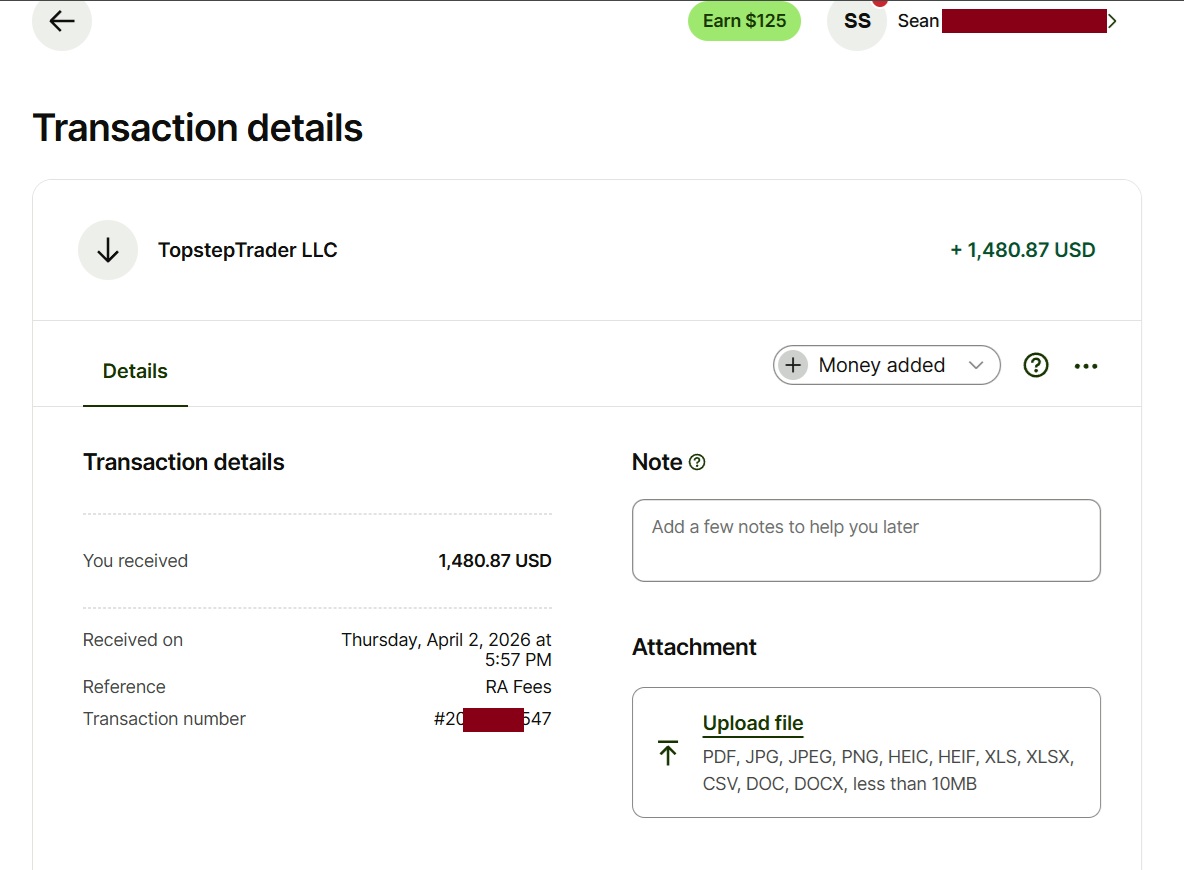This screenshot has width=1184, height=870.
Task: Click the incoming arrow icon by TopstepTrader LLC
Action: 108,250
